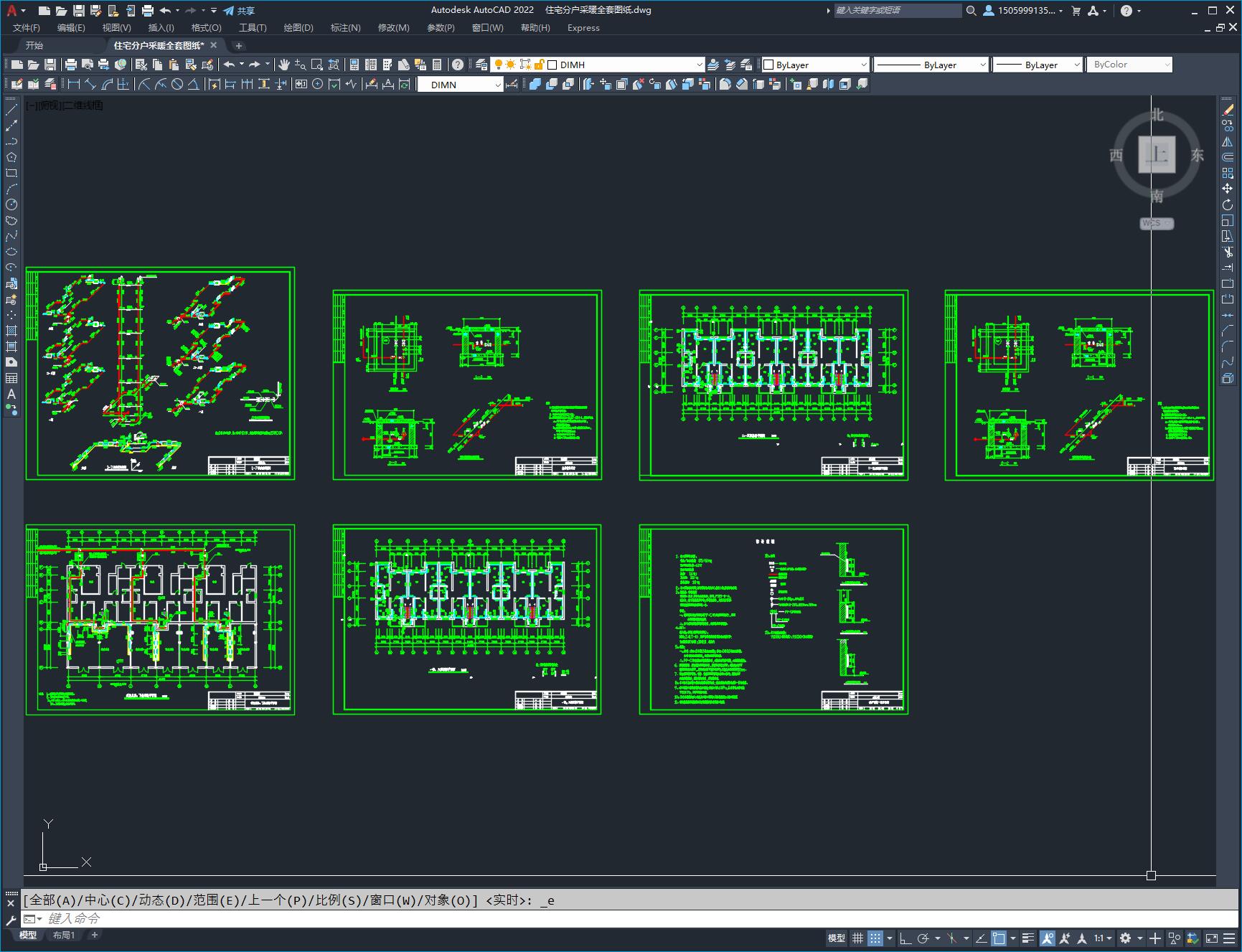Image resolution: width=1242 pixels, height=952 pixels.
Task: Open the Autodesk App Store cart icon
Action: coord(1076,11)
